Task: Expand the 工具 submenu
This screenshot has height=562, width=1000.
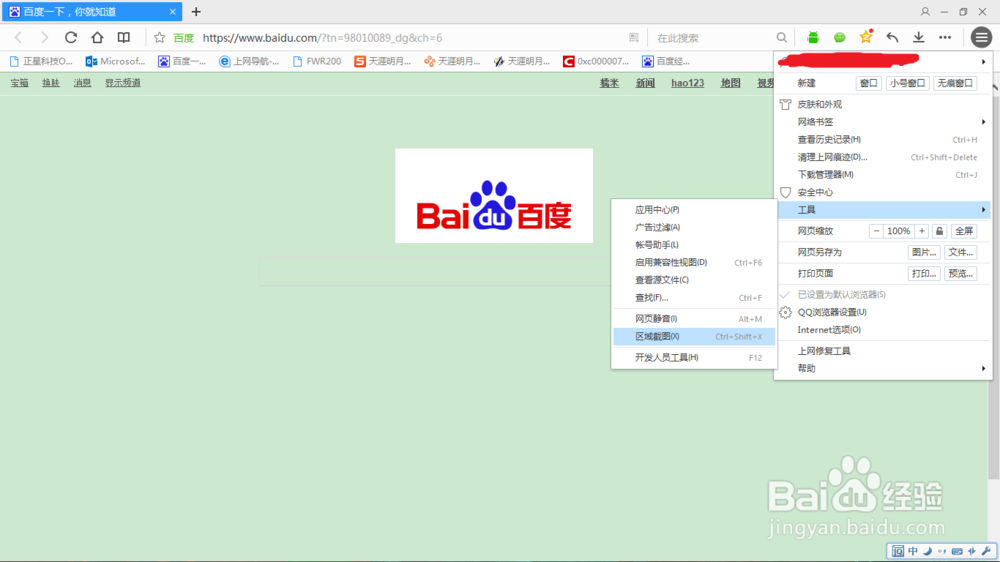Action: 883,210
